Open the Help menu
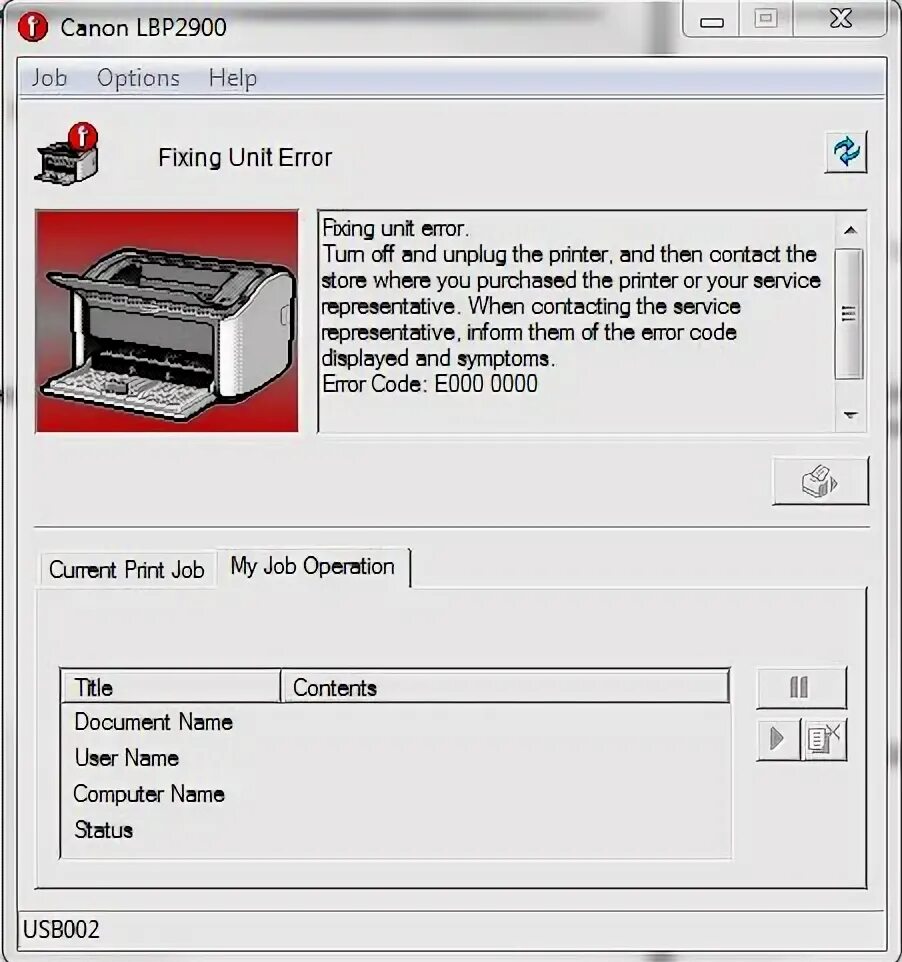The width and height of the screenshot is (902, 962). pos(233,78)
